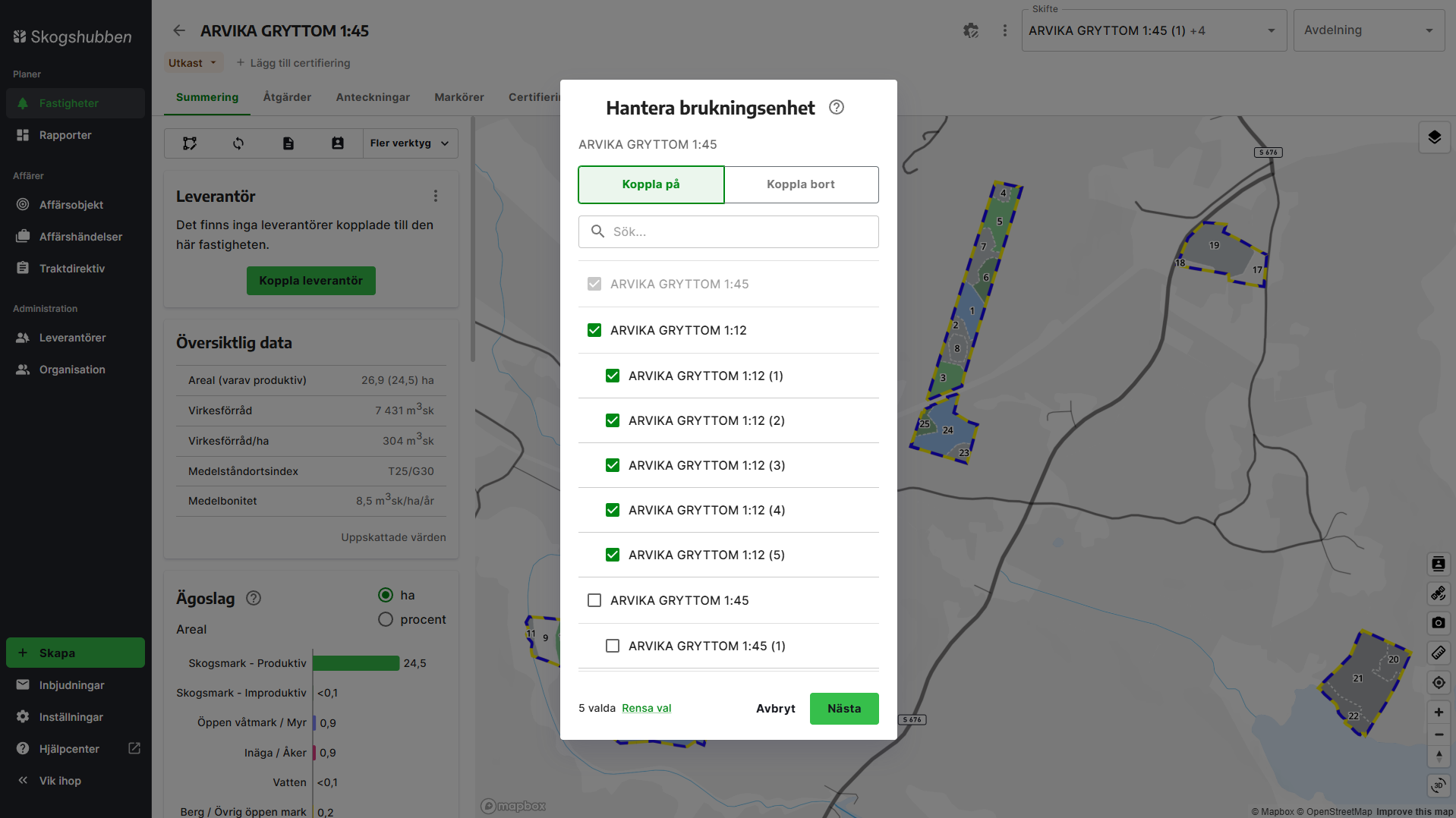Reset map compass to north
Image resolution: width=1456 pixels, height=818 pixels.
click(x=1439, y=757)
